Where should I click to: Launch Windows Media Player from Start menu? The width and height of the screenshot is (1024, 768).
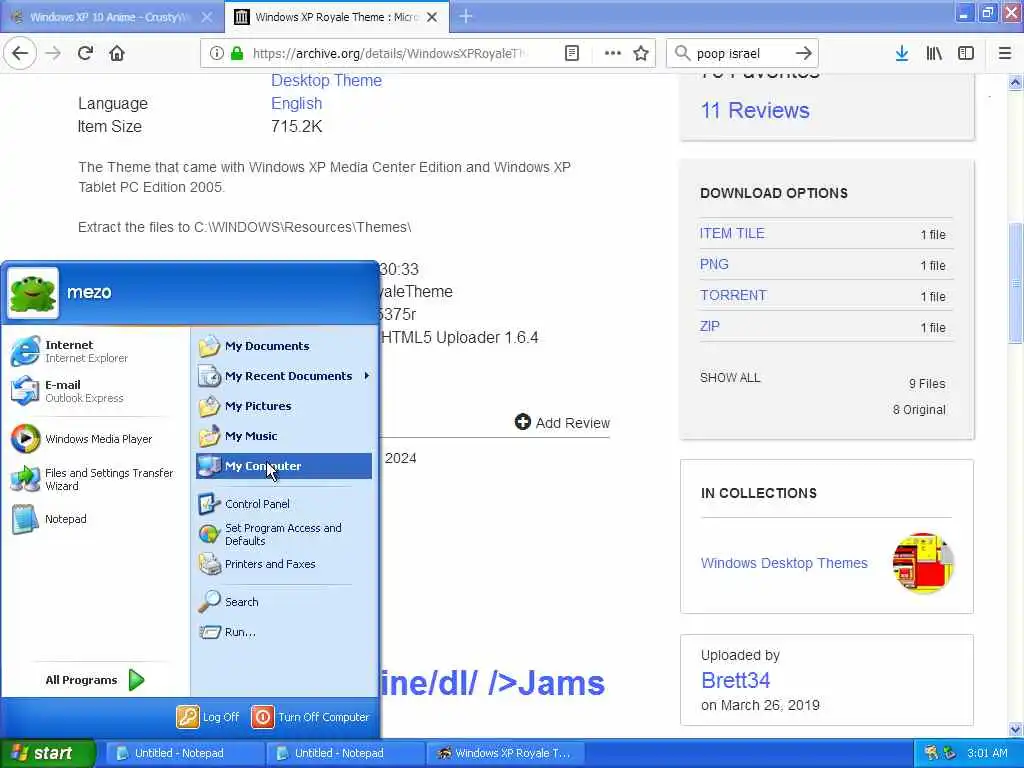(x=95, y=439)
